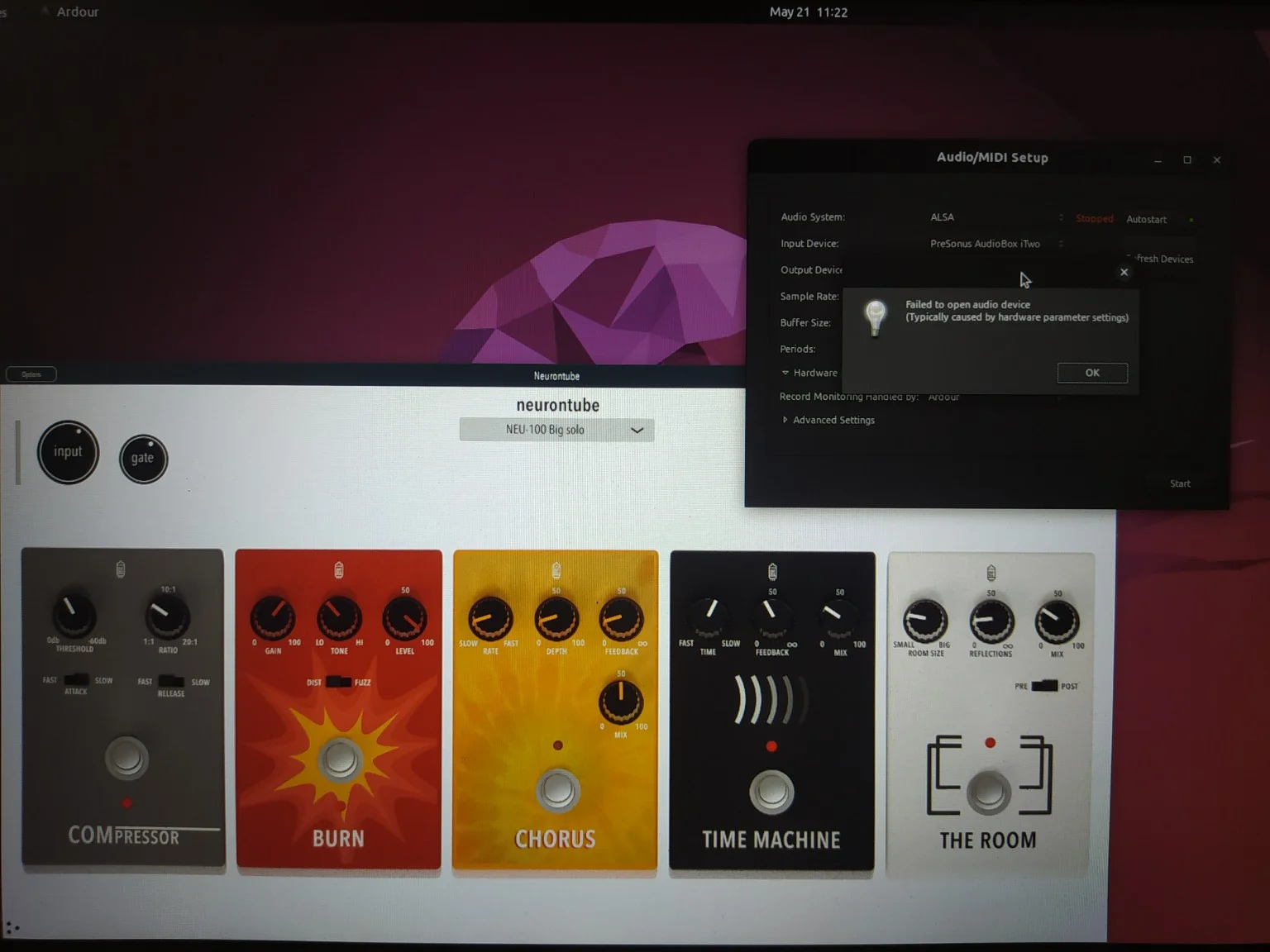
Task: Open the Ardour application menu
Action: [x=77, y=12]
